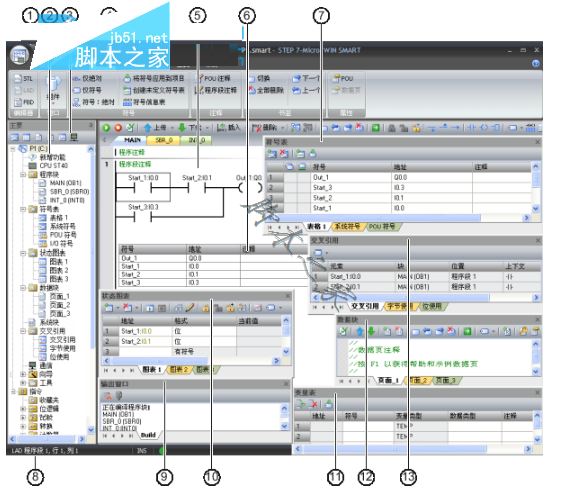Open the Download dropdown arrow

coord(207,128)
